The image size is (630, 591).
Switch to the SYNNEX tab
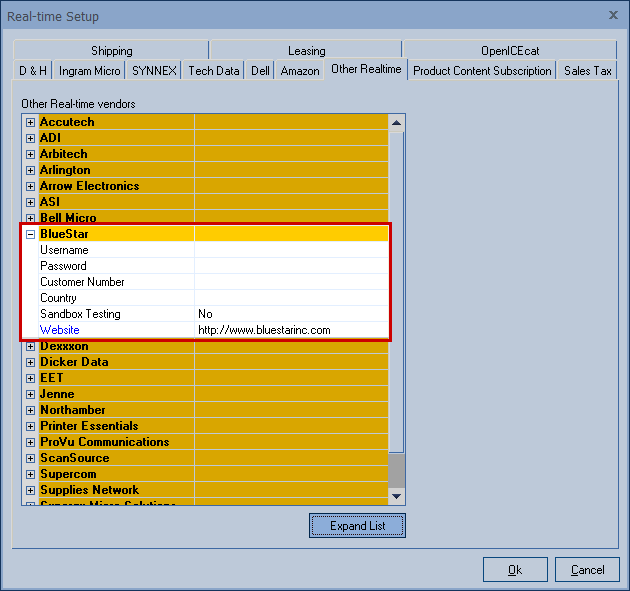pyautogui.click(x=154, y=71)
